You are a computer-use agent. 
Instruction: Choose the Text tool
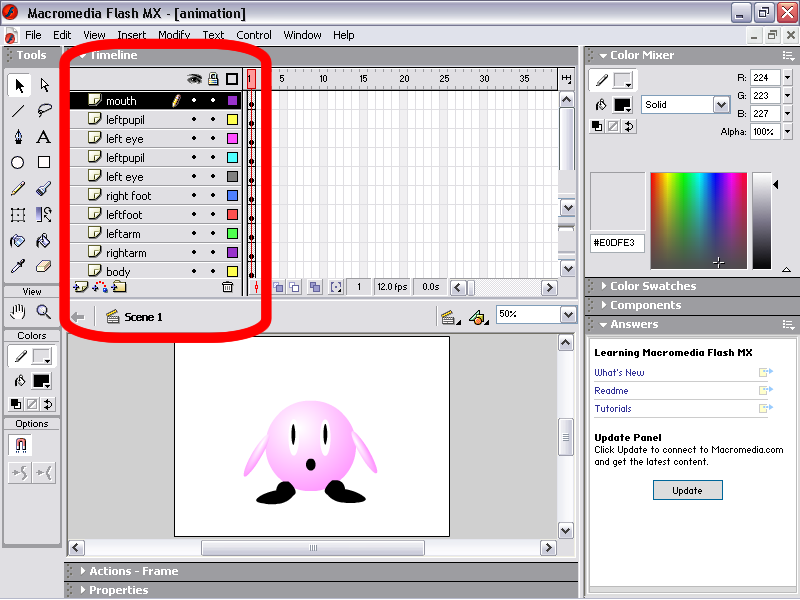(x=44, y=137)
